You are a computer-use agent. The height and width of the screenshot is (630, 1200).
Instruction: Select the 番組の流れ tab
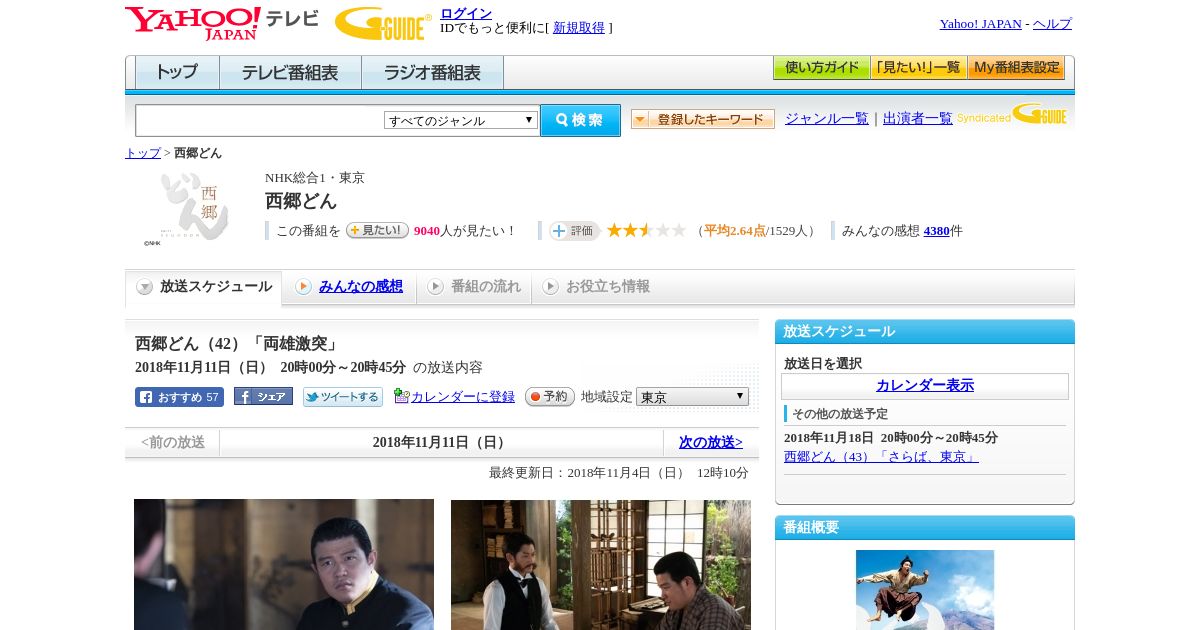tap(475, 287)
